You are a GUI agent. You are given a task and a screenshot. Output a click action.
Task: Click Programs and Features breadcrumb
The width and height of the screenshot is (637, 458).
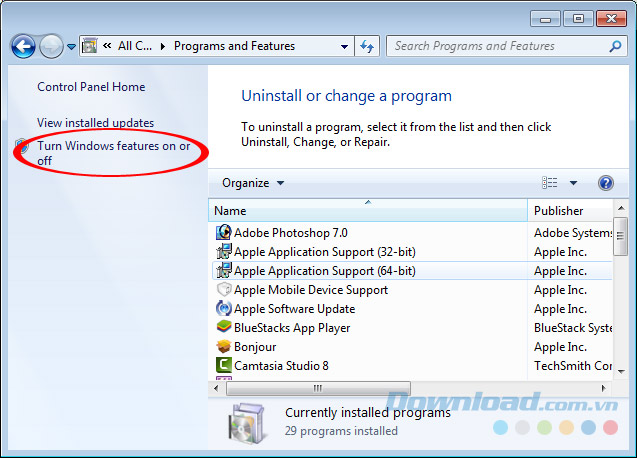point(234,46)
